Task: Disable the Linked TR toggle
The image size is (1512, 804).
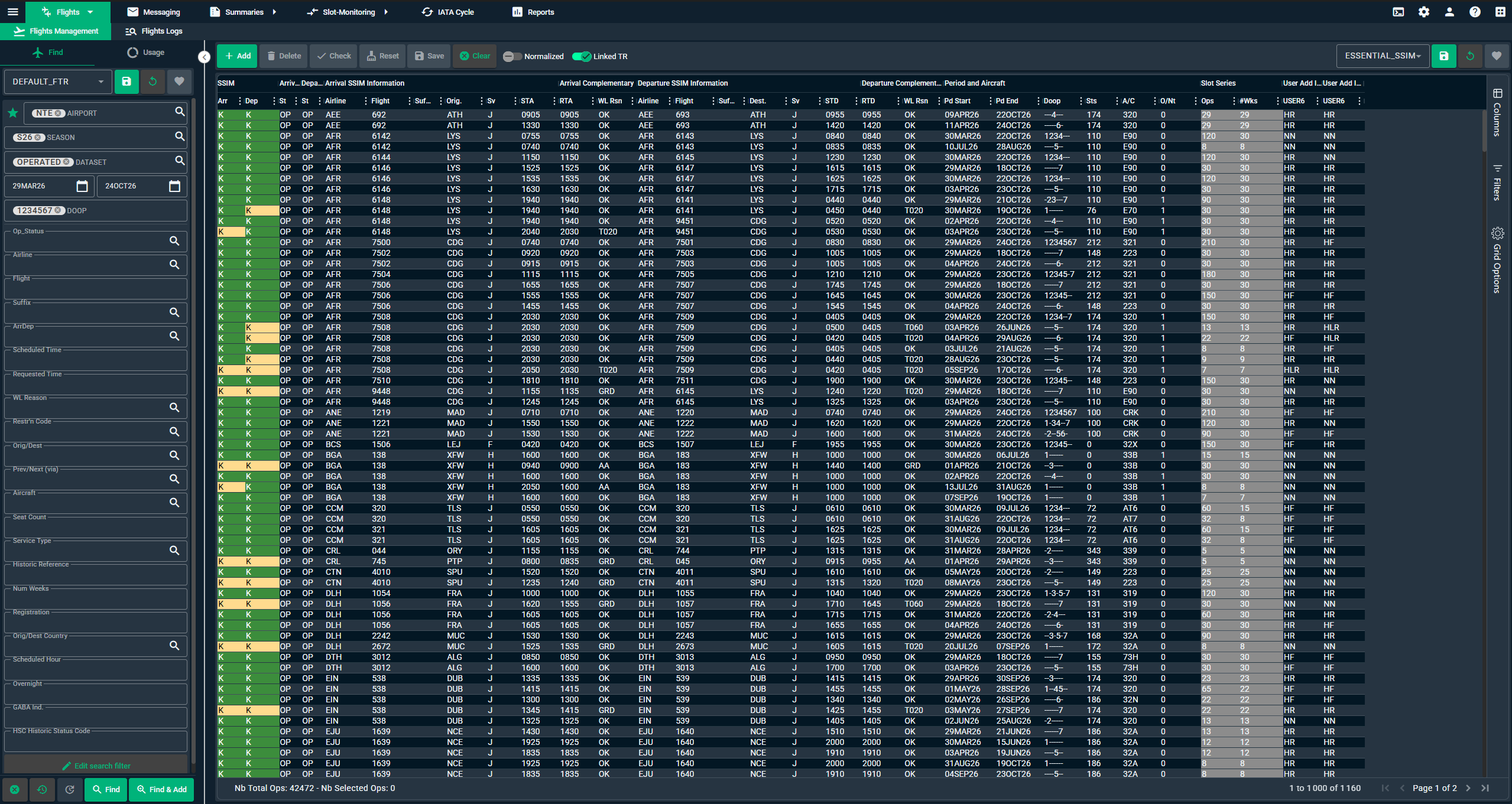Action: point(582,57)
